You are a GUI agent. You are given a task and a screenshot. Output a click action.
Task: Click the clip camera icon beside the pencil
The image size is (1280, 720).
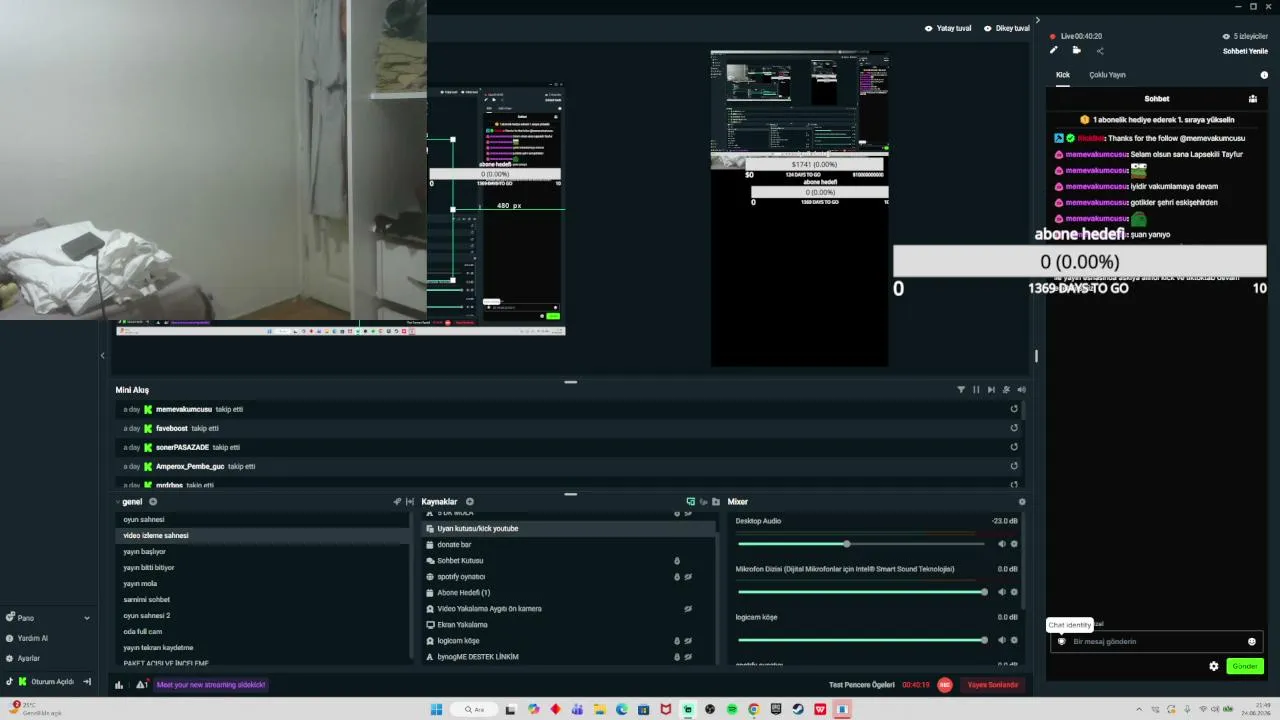[1076, 50]
